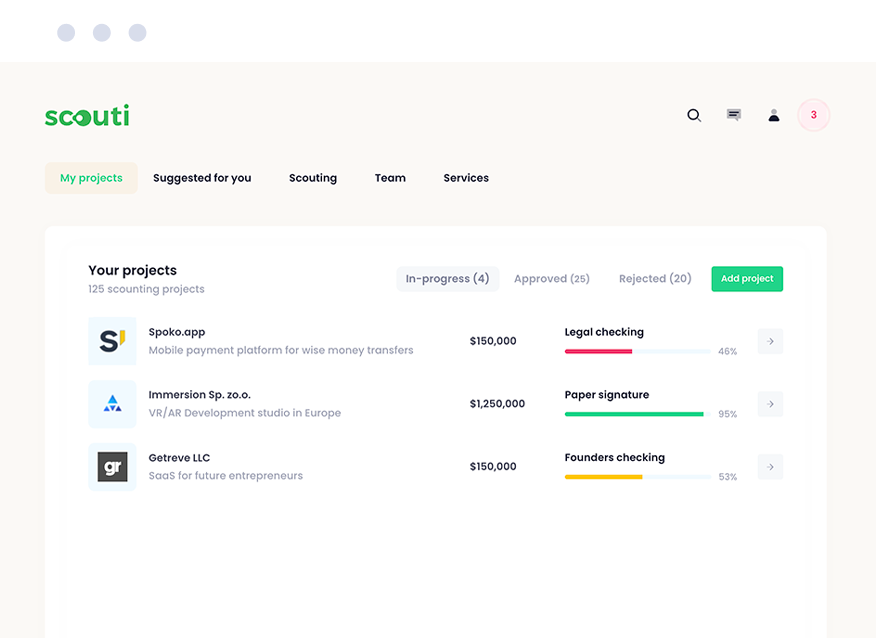
Task: Go to the Scouting tab
Action: coord(313,178)
